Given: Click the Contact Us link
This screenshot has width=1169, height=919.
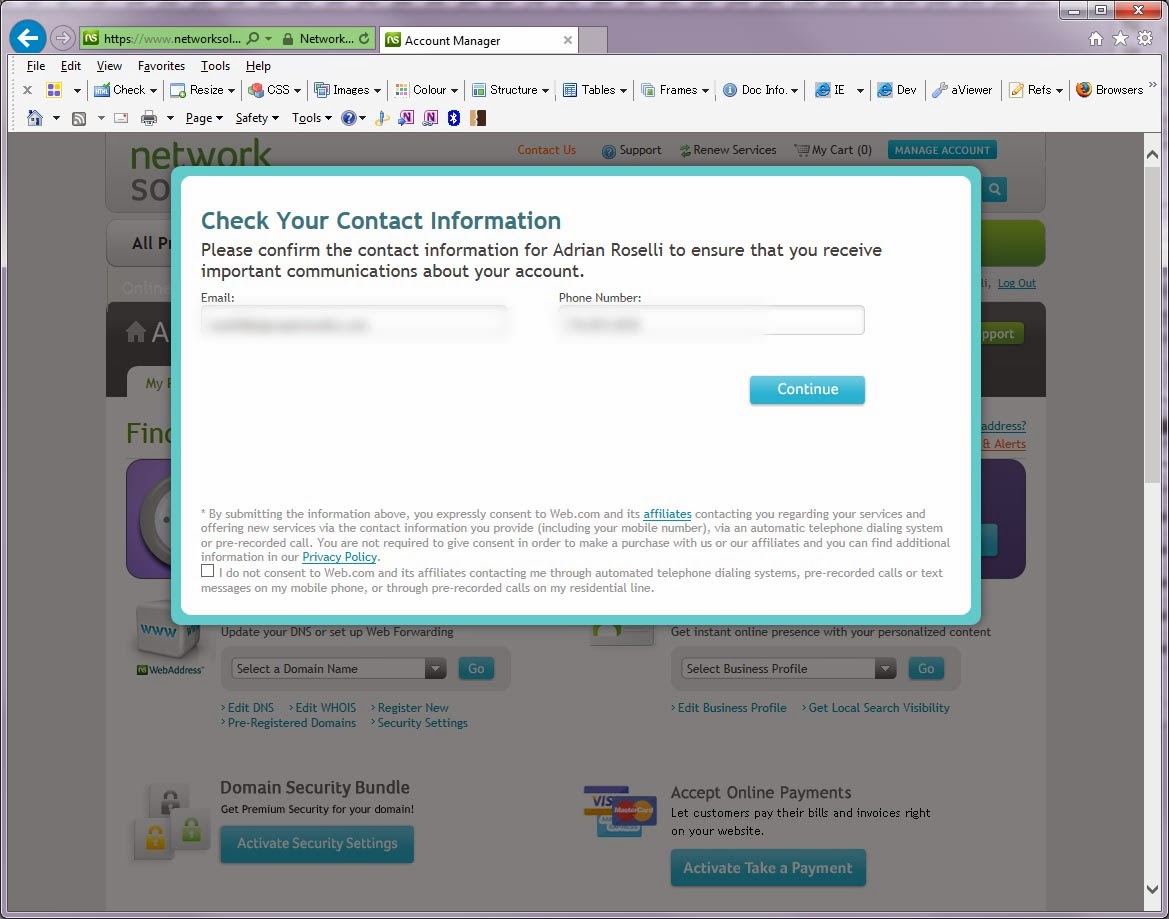Looking at the screenshot, I should [x=546, y=150].
